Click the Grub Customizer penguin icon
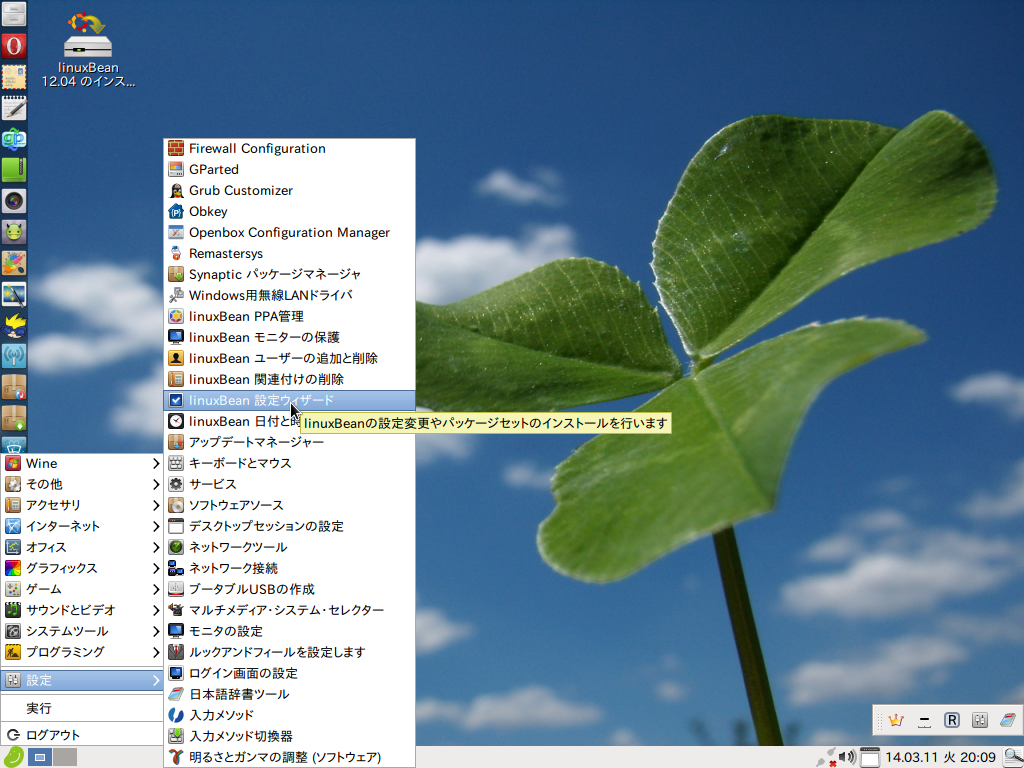The width and height of the screenshot is (1024, 768). (x=176, y=190)
